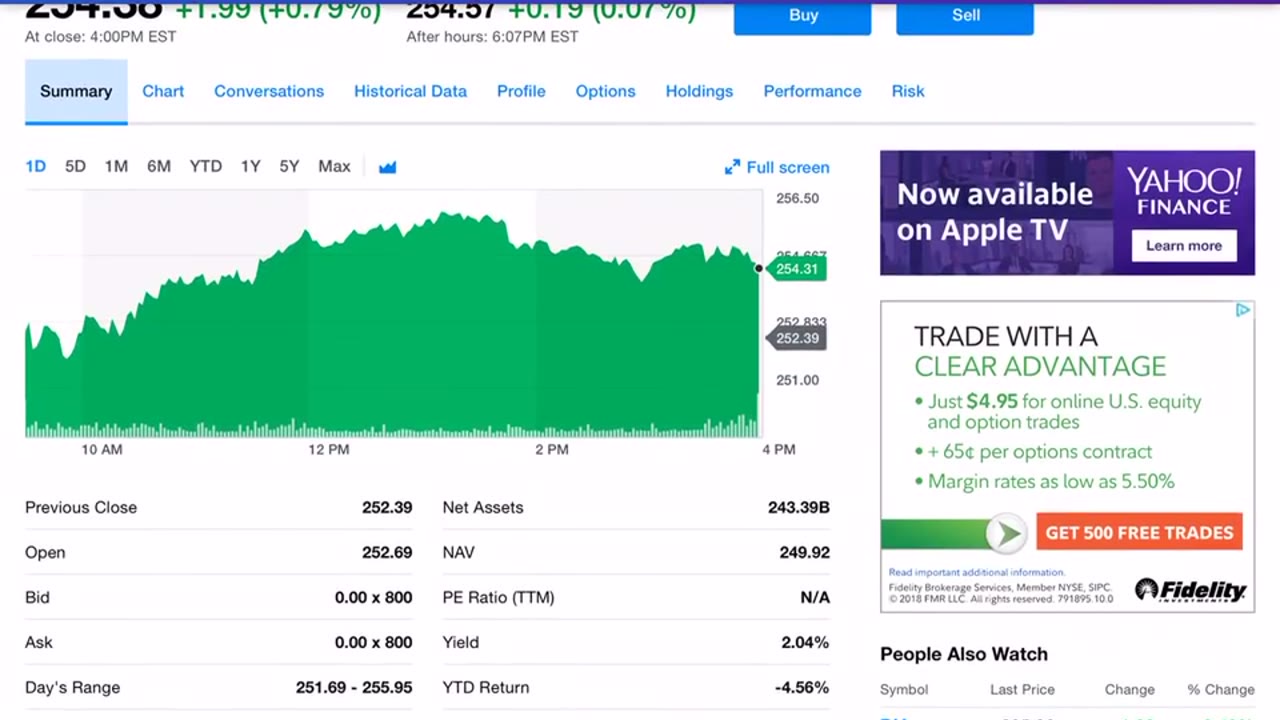
Task: Click the YTD Return value -4.56%
Action: click(x=801, y=687)
